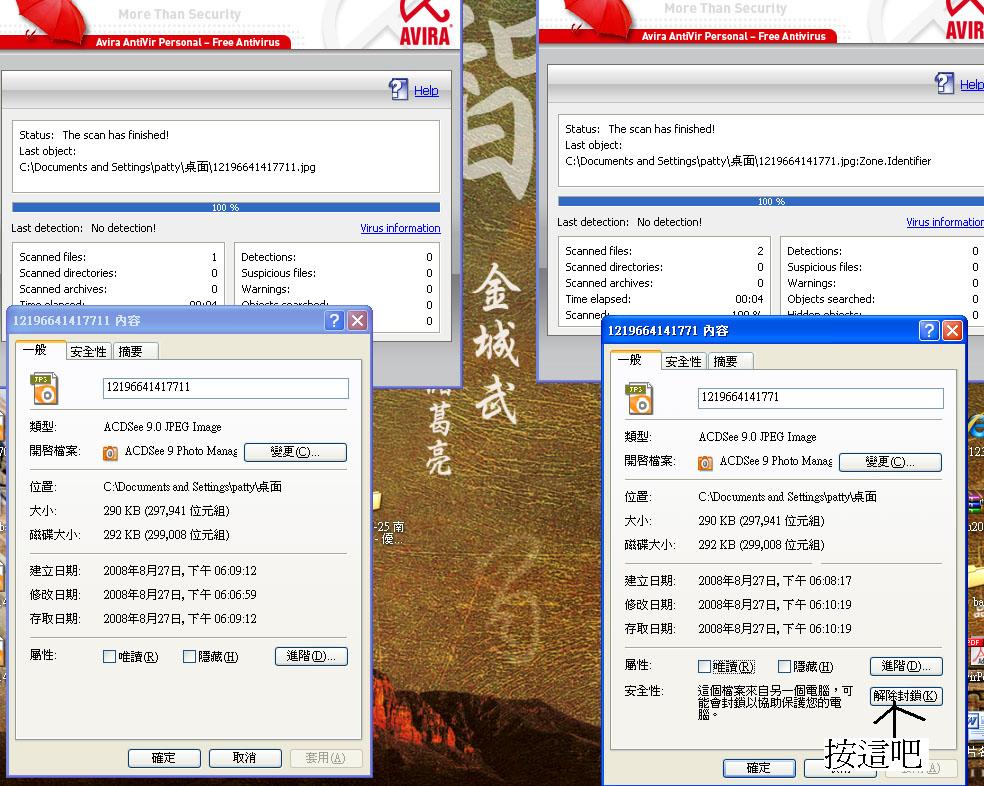The width and height of the screenshot is (984, 786).
Task: Open 進階(D)... in right properties dialog
Action: [x=906, y=666]
